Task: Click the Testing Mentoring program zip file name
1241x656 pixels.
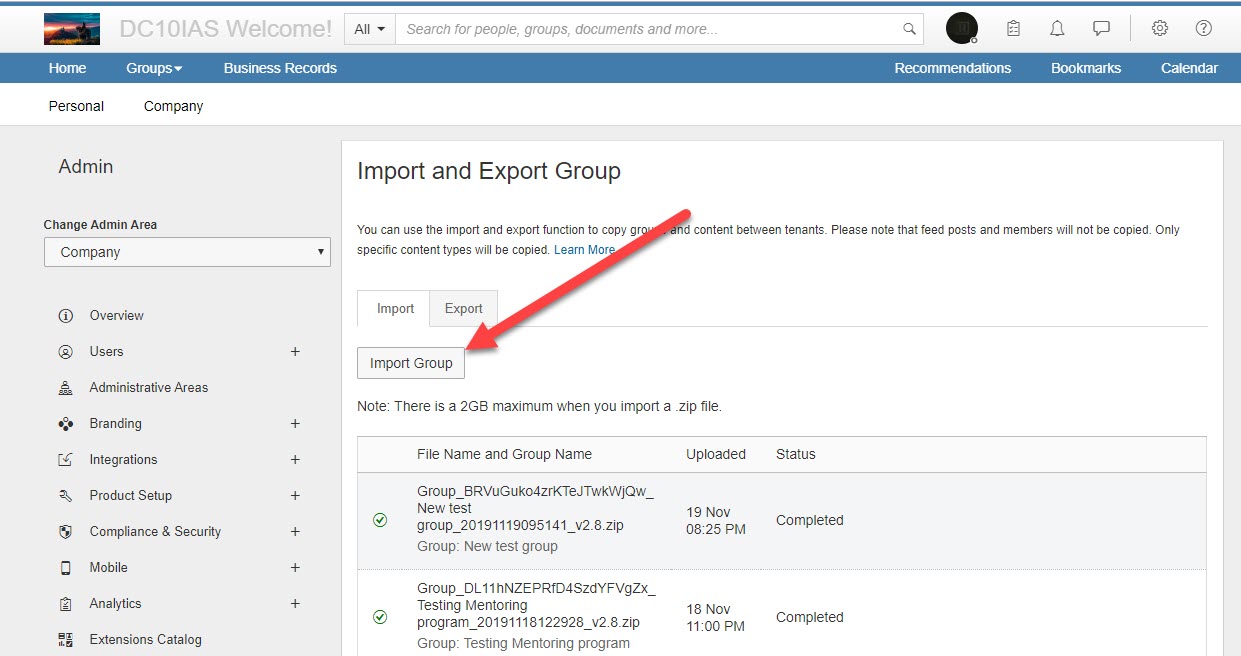Action: pos(536,605)
